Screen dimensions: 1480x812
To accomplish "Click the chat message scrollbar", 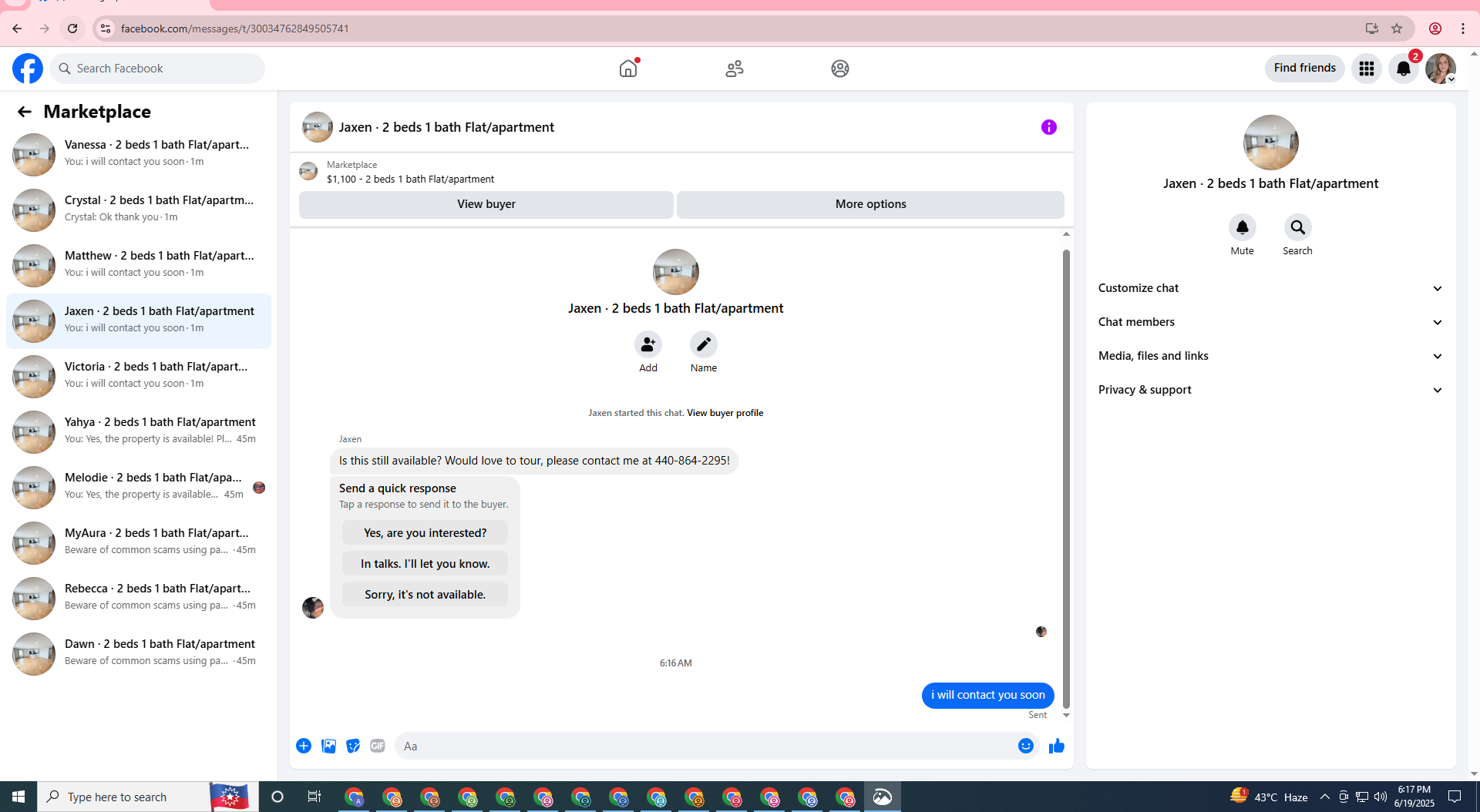I will tap(1067, 478).
